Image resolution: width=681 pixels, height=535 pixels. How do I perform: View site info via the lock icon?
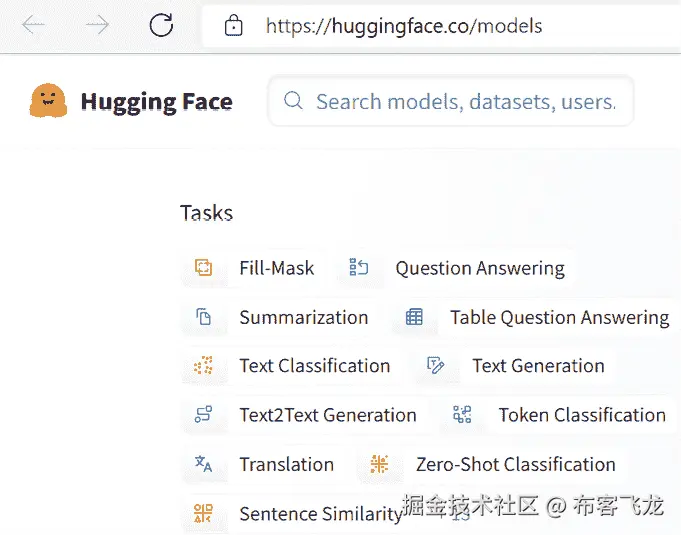(x=234, y=26)
